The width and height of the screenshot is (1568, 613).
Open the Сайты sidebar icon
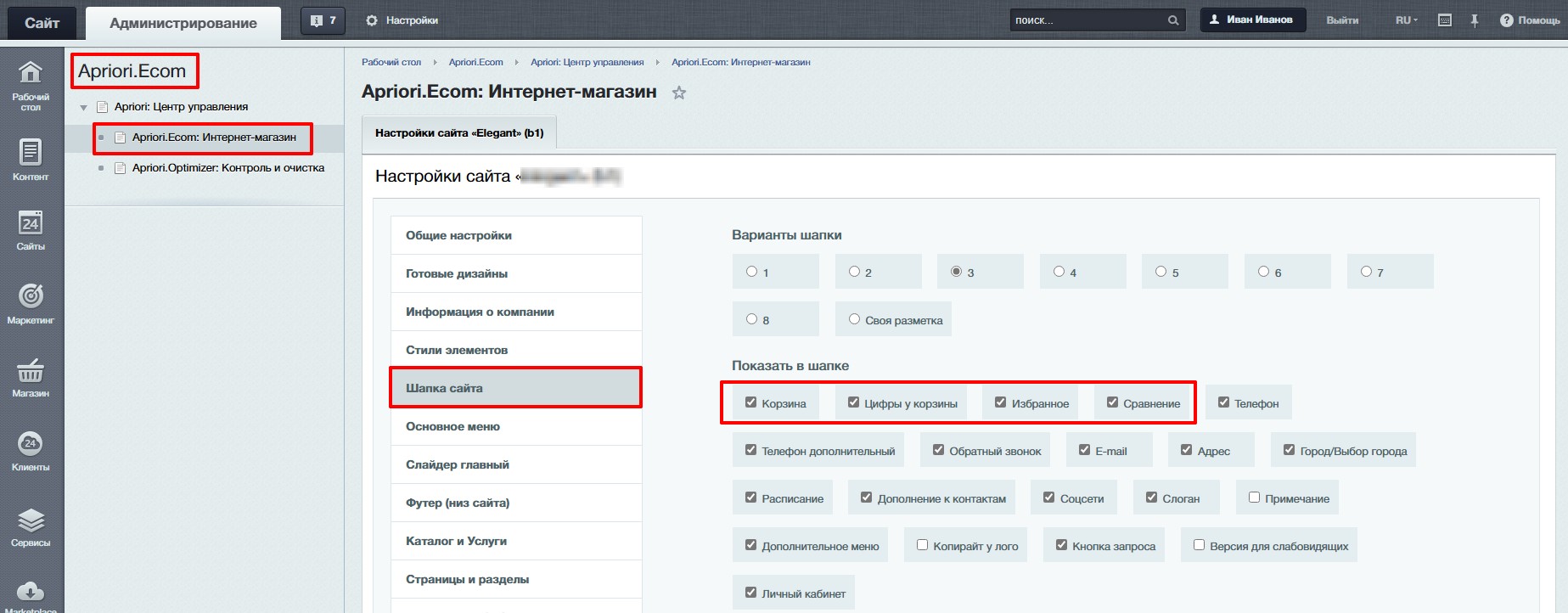click(x=31, y=229)
